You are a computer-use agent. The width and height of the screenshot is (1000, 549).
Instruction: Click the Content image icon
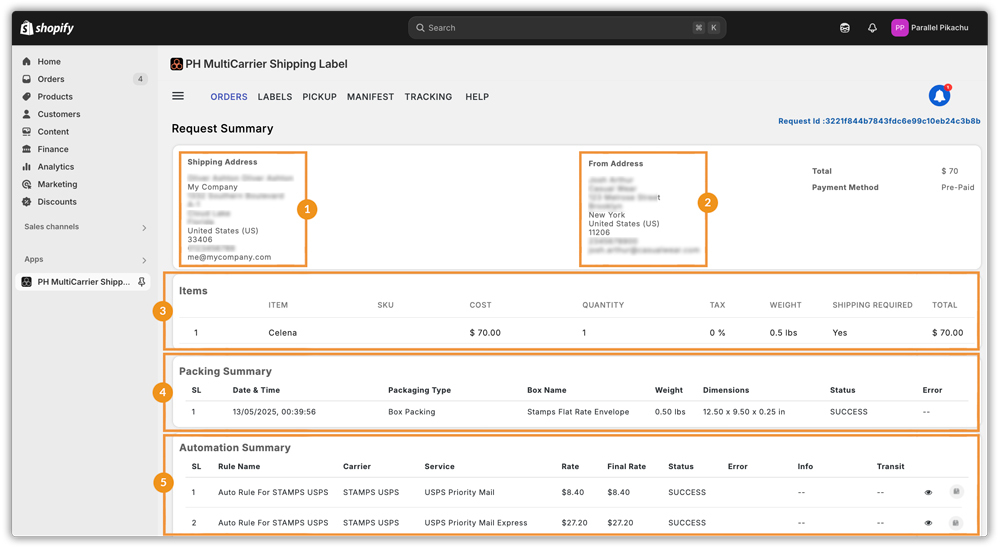[x=26, y=131]
